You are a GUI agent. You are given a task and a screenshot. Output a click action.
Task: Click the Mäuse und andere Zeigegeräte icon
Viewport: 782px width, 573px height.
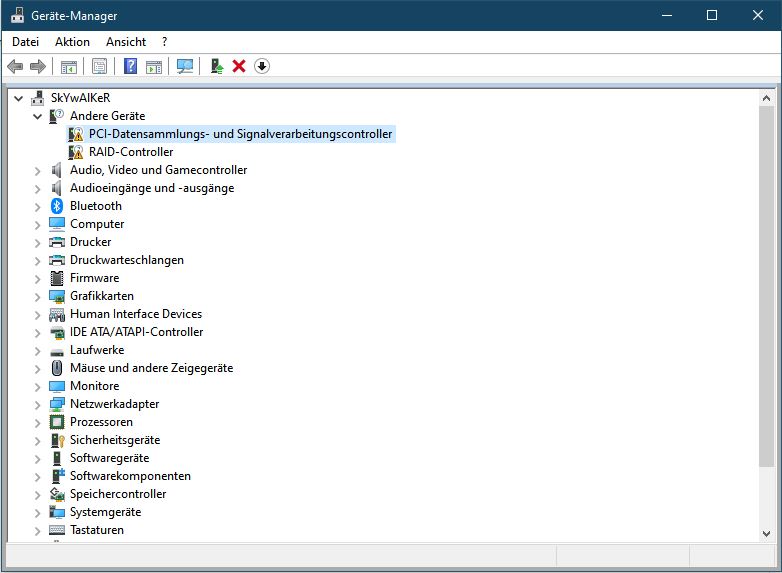(57, 368)
